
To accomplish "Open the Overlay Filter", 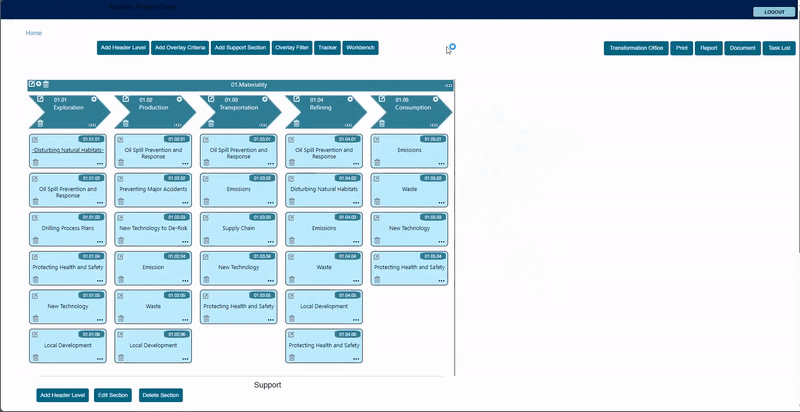I will pyautogui.click(x=292, y=48).
